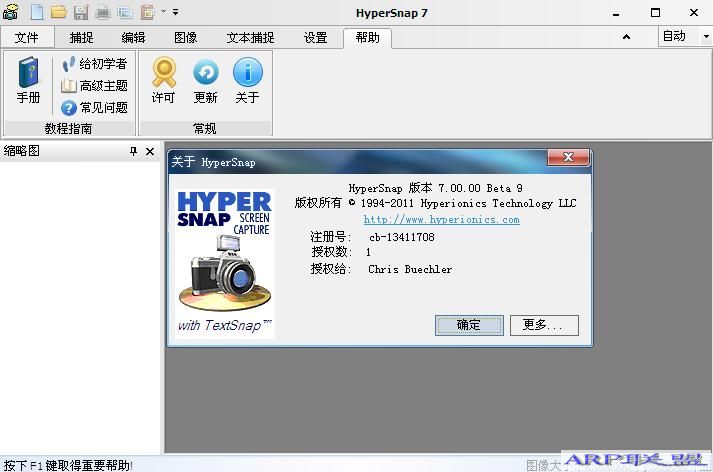Open the hyperionics.com website link
Viewport: 713px width, 472px height.
(442, 220)
